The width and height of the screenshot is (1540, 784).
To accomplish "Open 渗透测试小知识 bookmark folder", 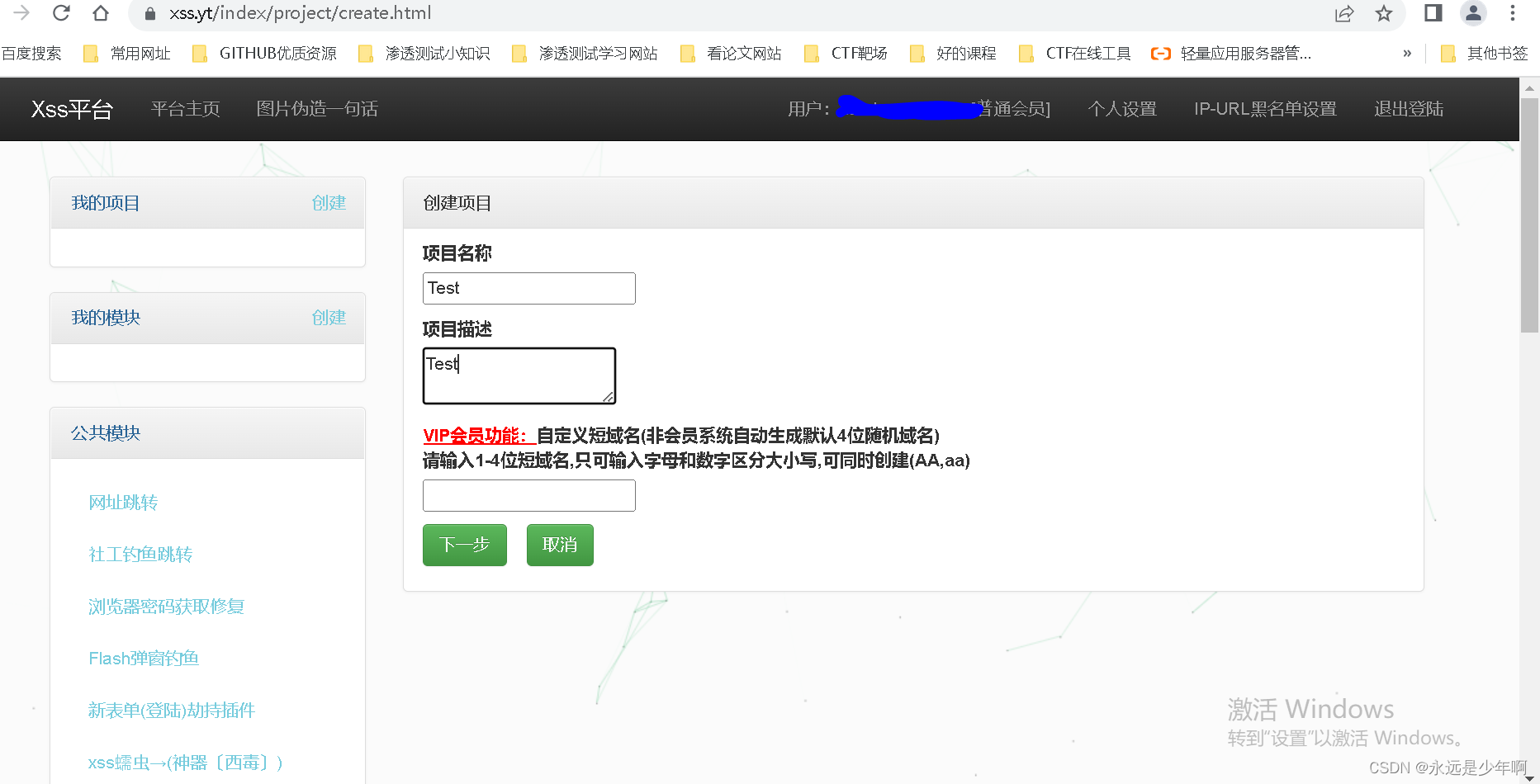I will 424,54.
